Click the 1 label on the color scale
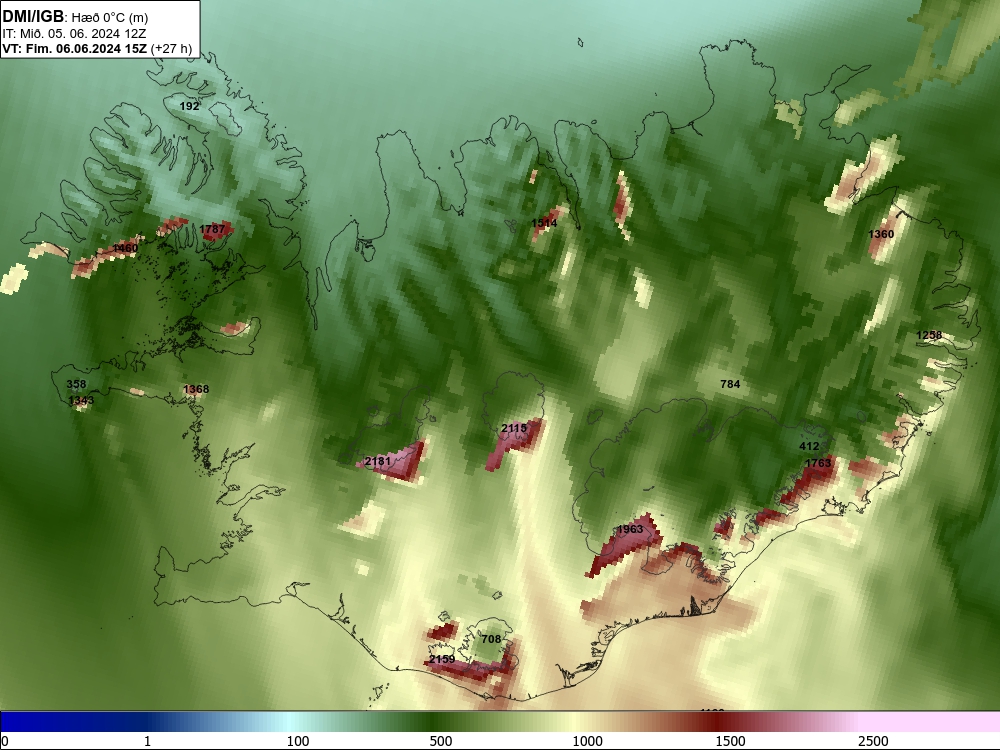The image size is (1000, 750). click(147, 741)
